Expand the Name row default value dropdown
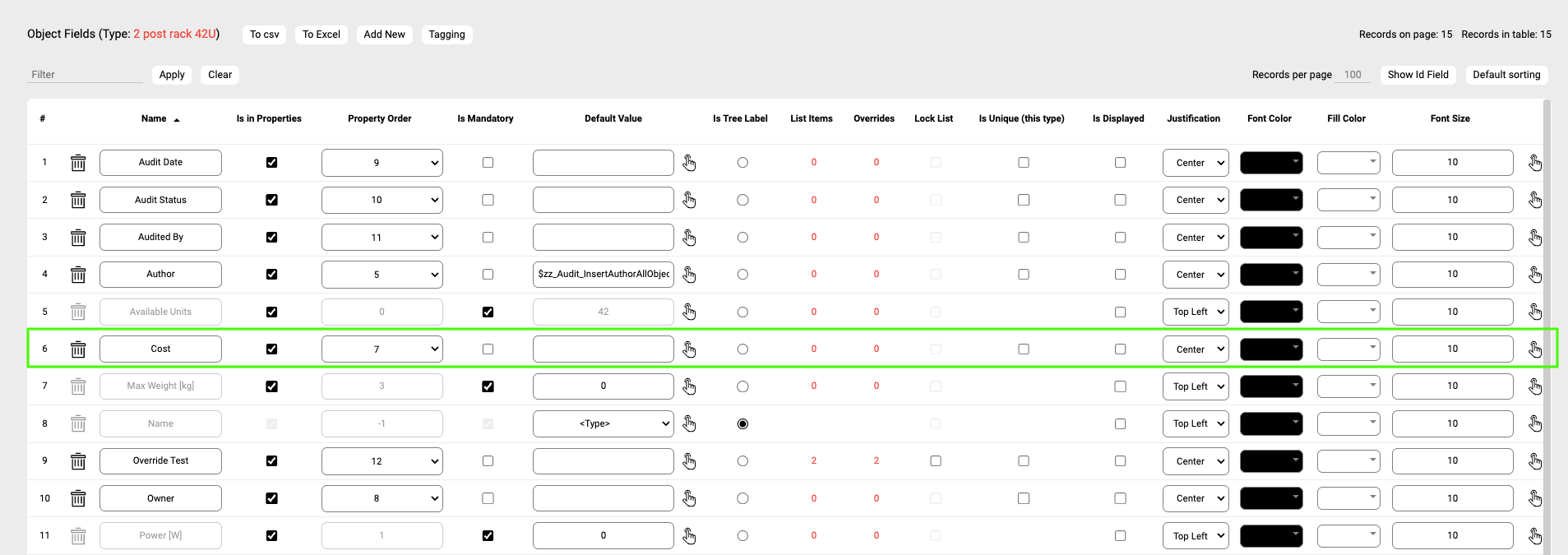The height and width of the screenshot is (555, 1568). point(603,423)
